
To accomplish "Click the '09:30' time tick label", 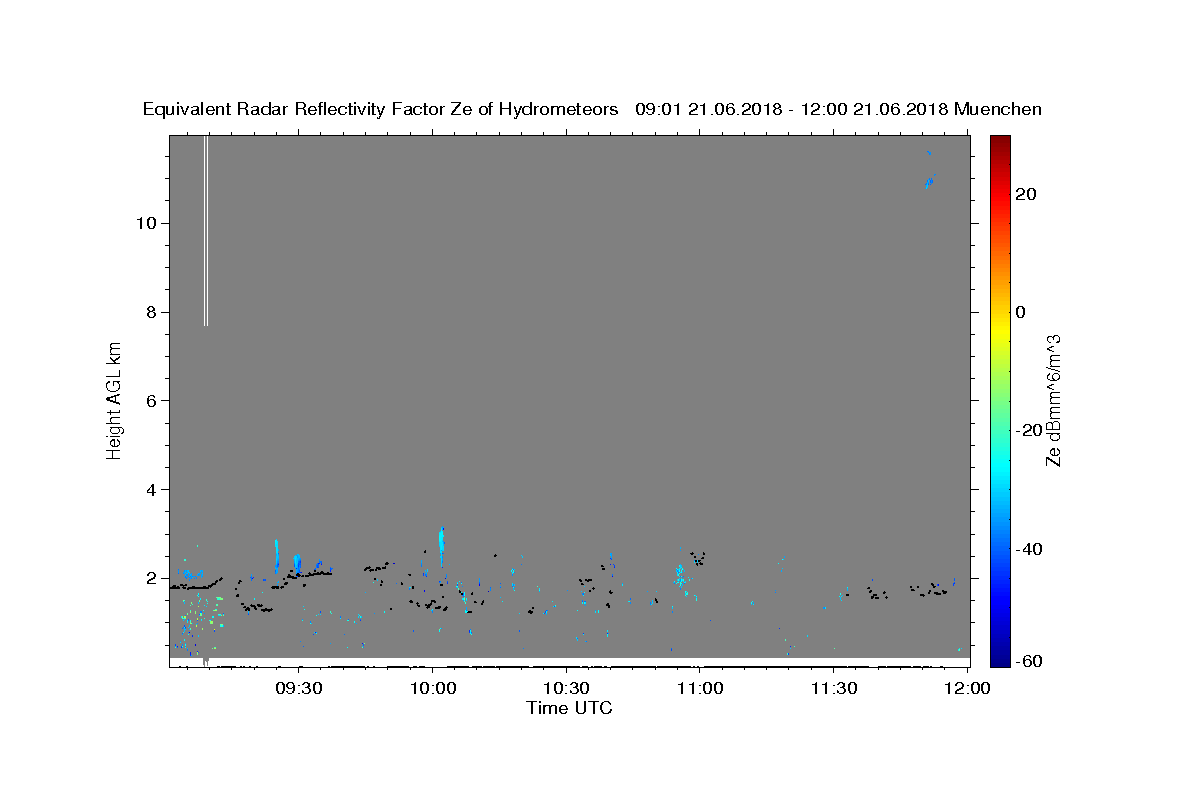I will click(x=299, y=688).
